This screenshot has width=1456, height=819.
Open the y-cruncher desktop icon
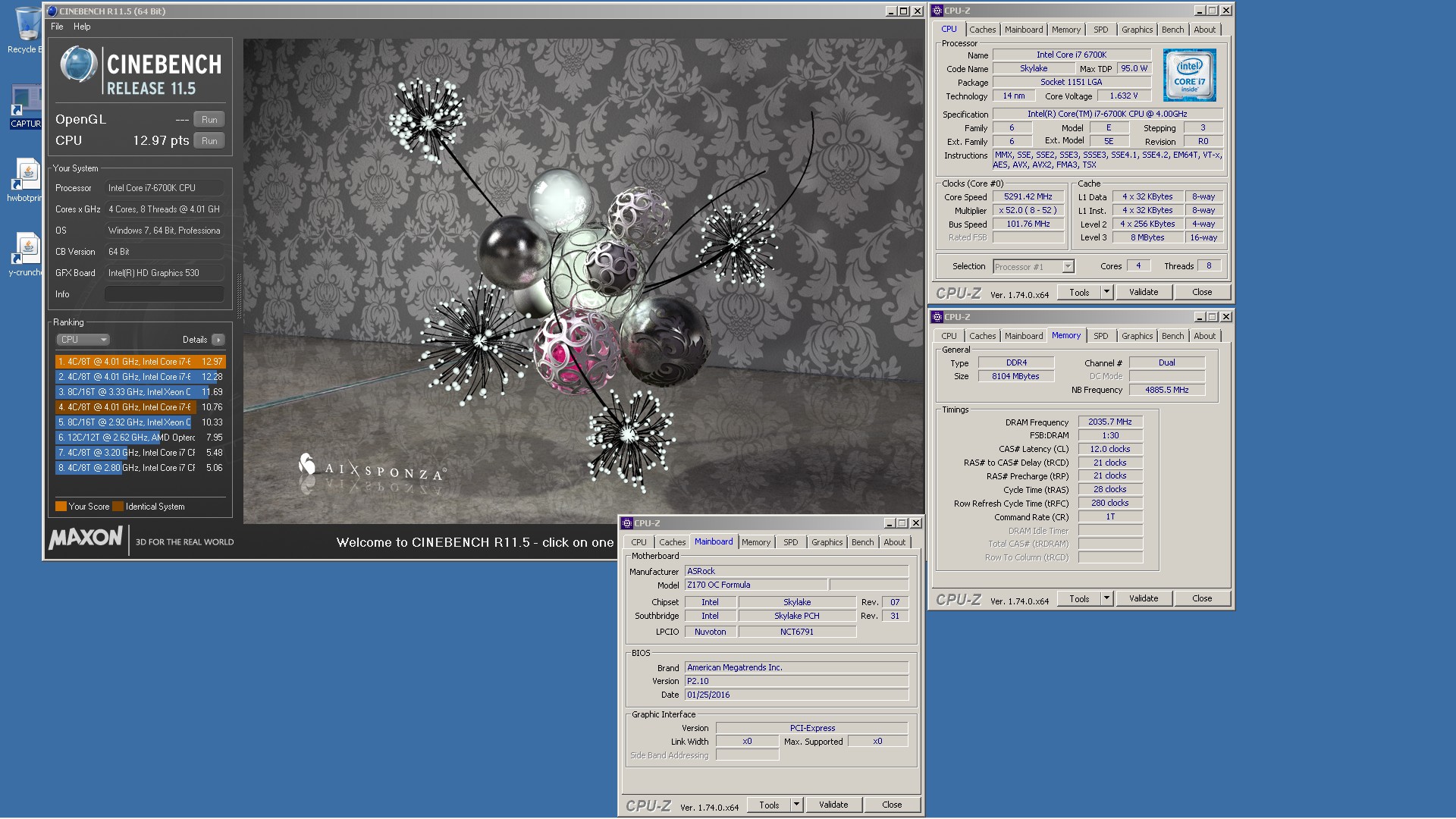[27, 249]
